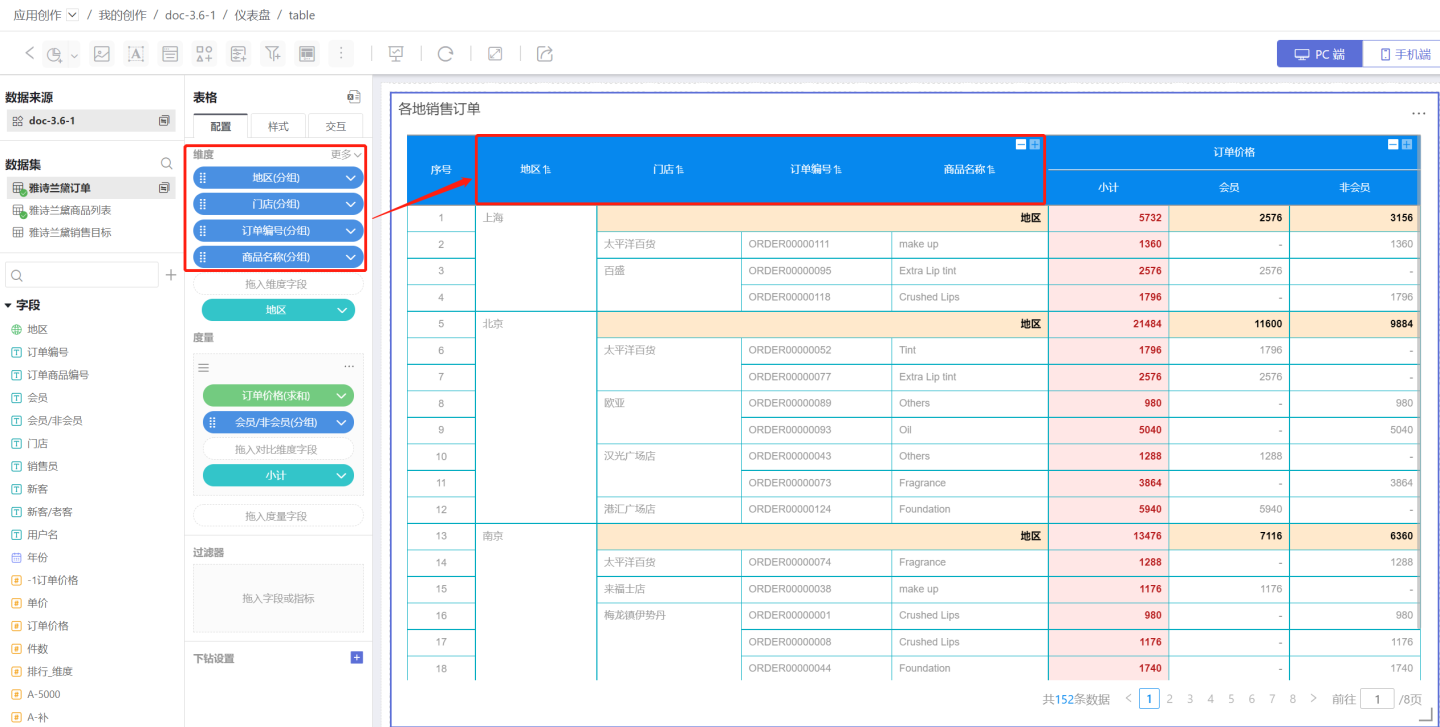
Task: Switch to 手机端 mobile view
Action: [1400, 54]
